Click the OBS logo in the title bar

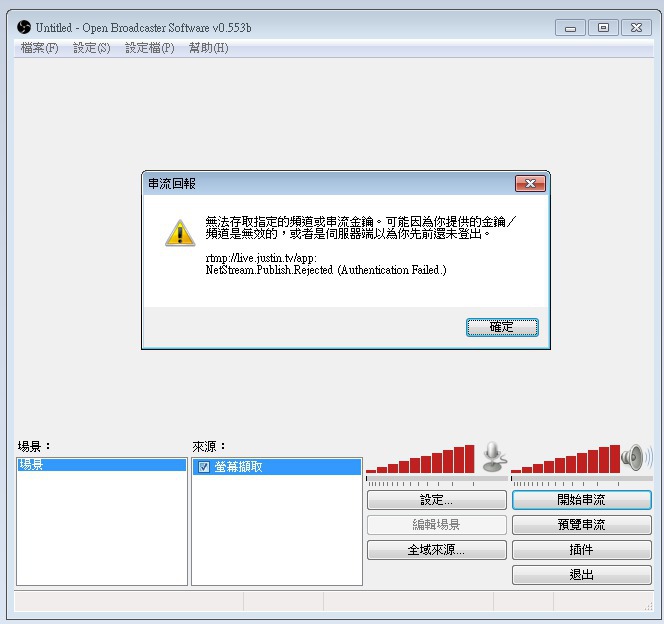click(24, 28)
